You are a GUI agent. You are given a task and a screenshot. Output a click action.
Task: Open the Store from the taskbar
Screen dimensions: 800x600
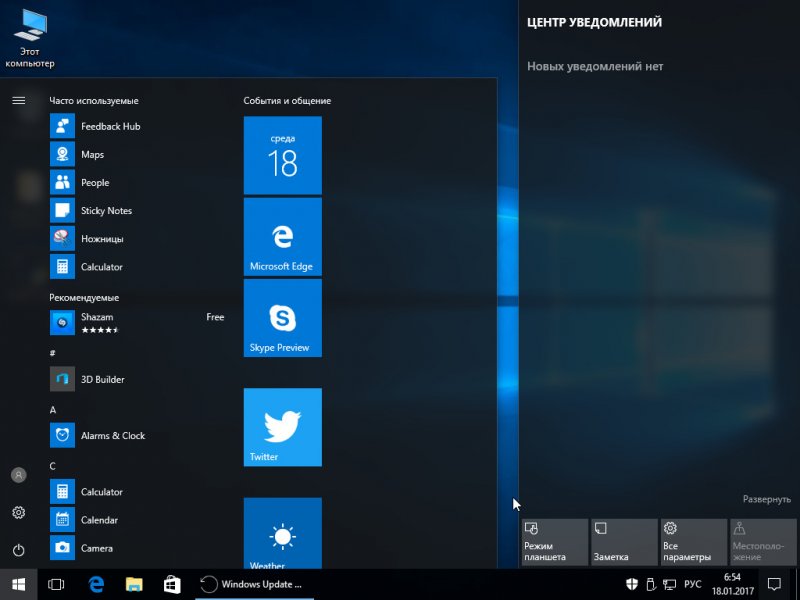click(172, 584)
